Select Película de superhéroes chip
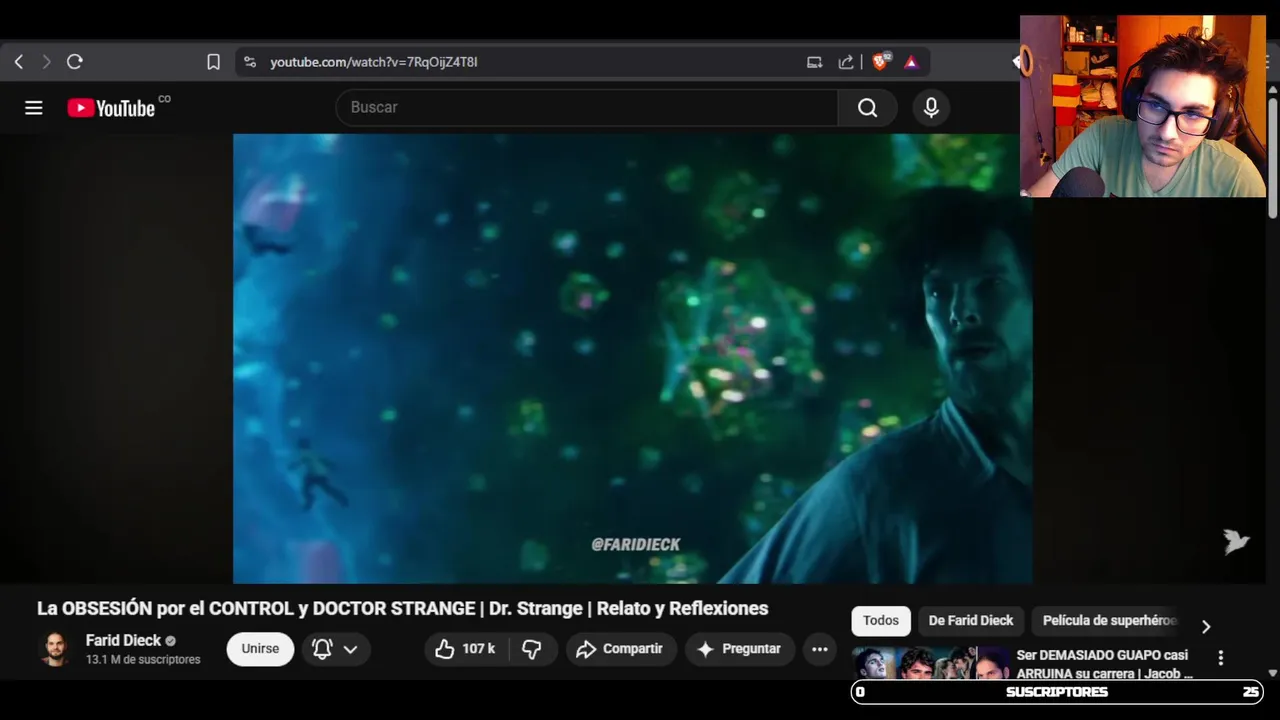Viewport: 1280px width, 720px height. coord(1109,620)
